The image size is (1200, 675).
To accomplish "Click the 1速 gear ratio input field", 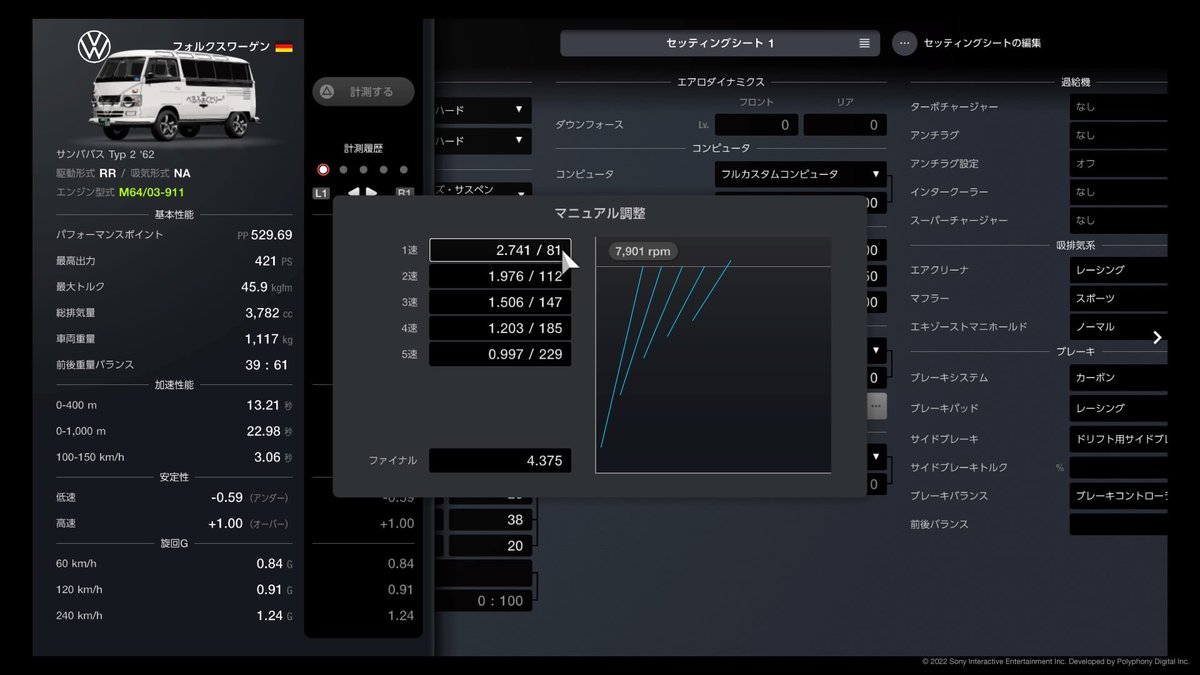I will (500, 251).
